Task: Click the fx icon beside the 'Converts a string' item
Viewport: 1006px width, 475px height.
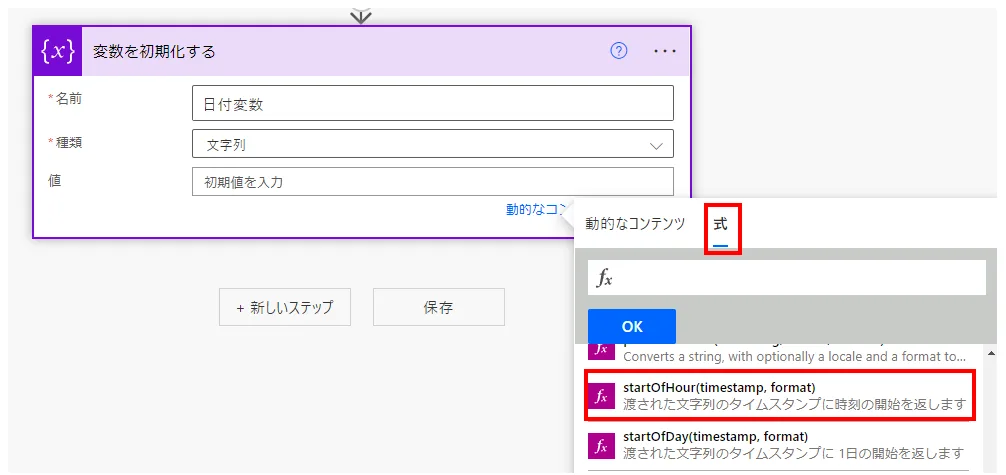Action: [x=602, y=350]
